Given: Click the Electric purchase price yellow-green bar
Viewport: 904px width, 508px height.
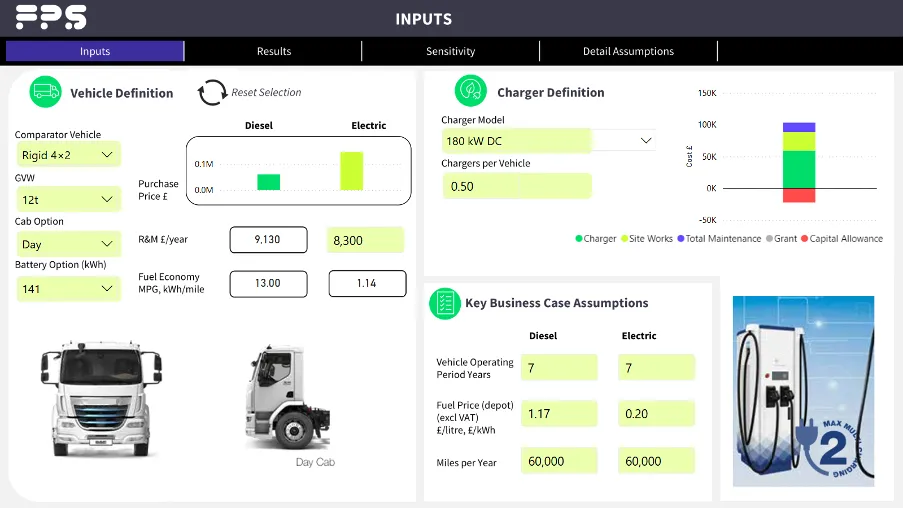Looking at the screenshot, I should coord(352,171).
